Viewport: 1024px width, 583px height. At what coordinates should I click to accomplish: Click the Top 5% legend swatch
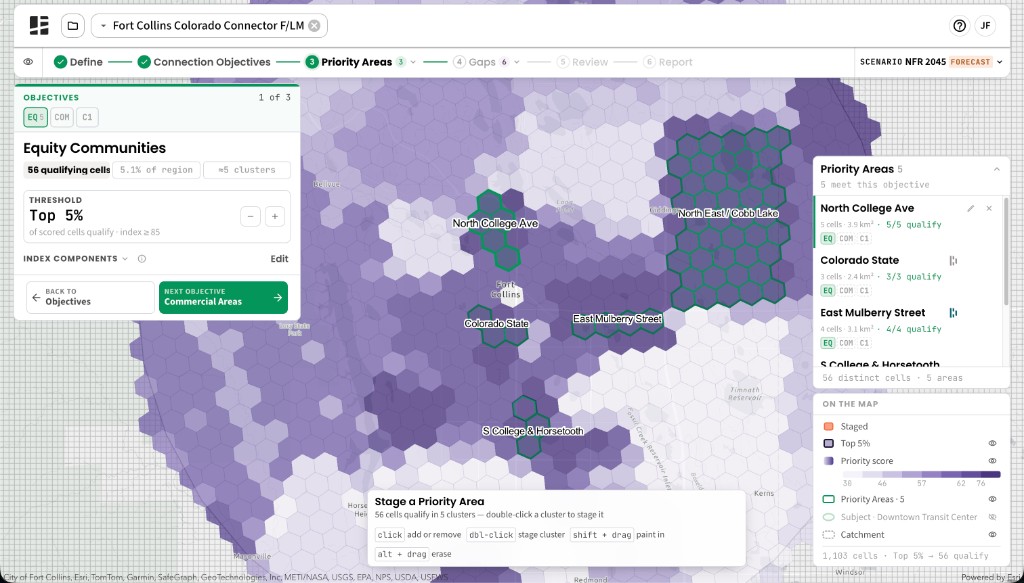(x=828, y=443)
